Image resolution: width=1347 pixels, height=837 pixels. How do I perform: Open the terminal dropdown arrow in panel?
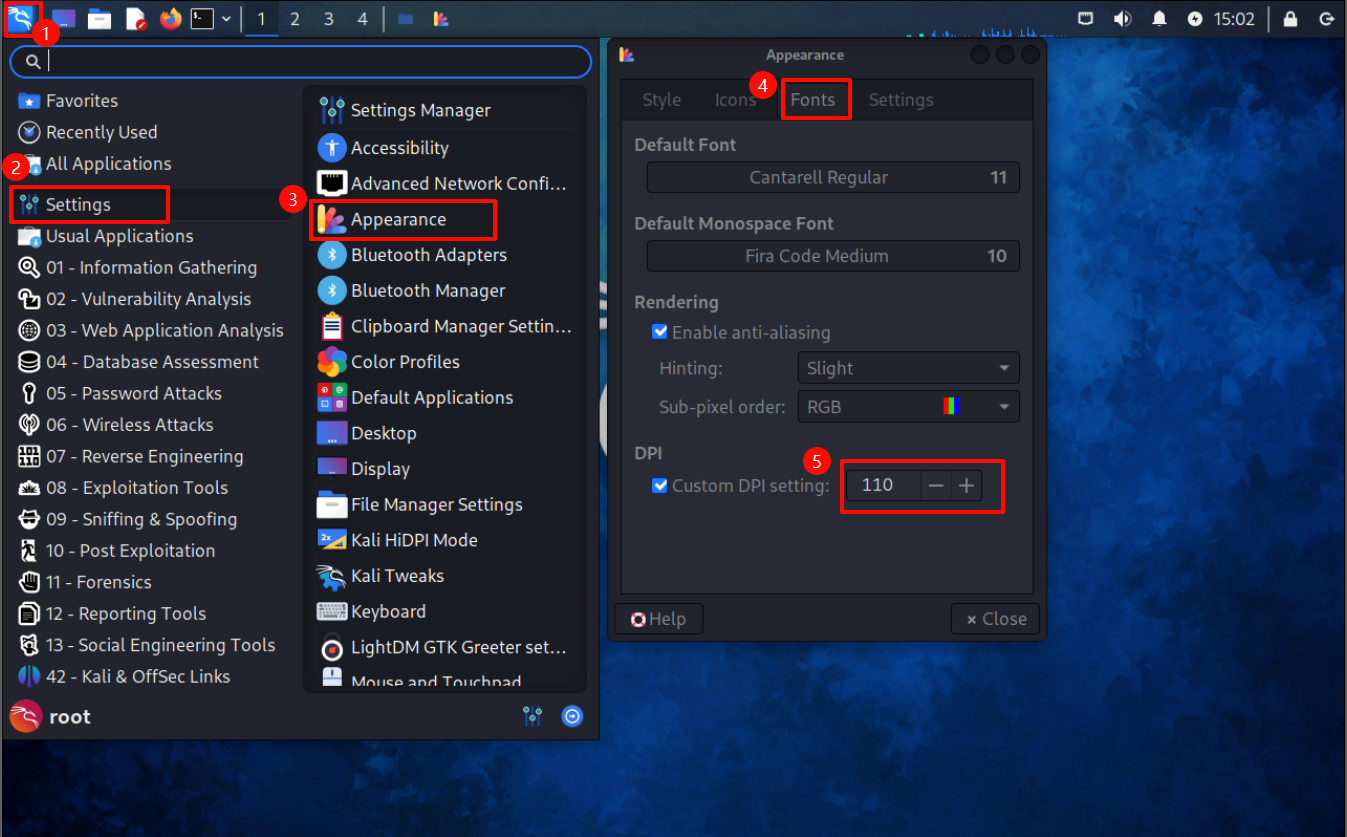point(227,18)
